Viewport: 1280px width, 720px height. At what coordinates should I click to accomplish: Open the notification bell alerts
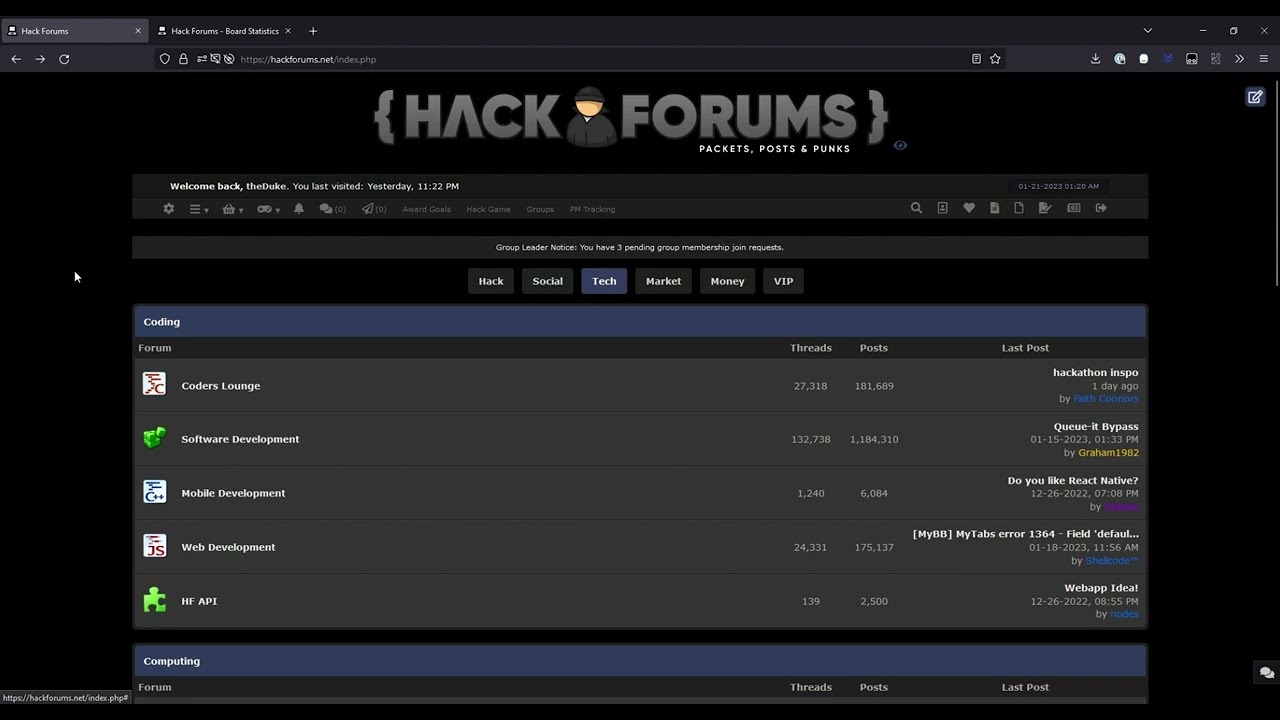[x=299, y=208]
